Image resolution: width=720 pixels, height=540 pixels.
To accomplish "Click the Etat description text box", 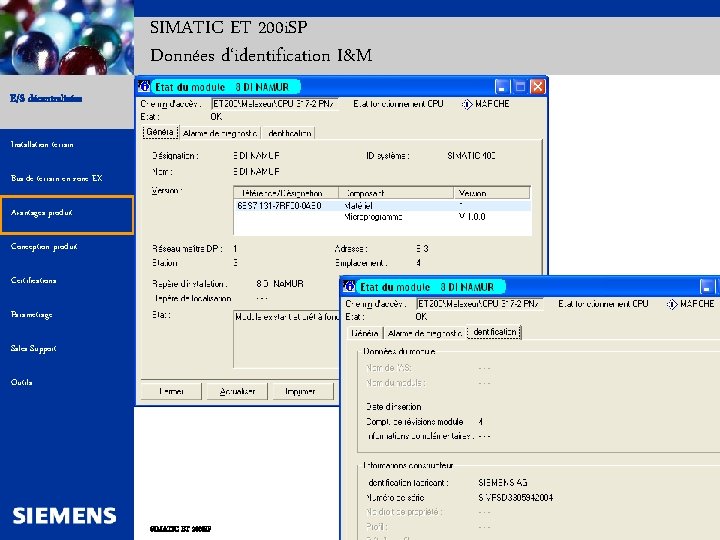I will (x=286, y=339).
